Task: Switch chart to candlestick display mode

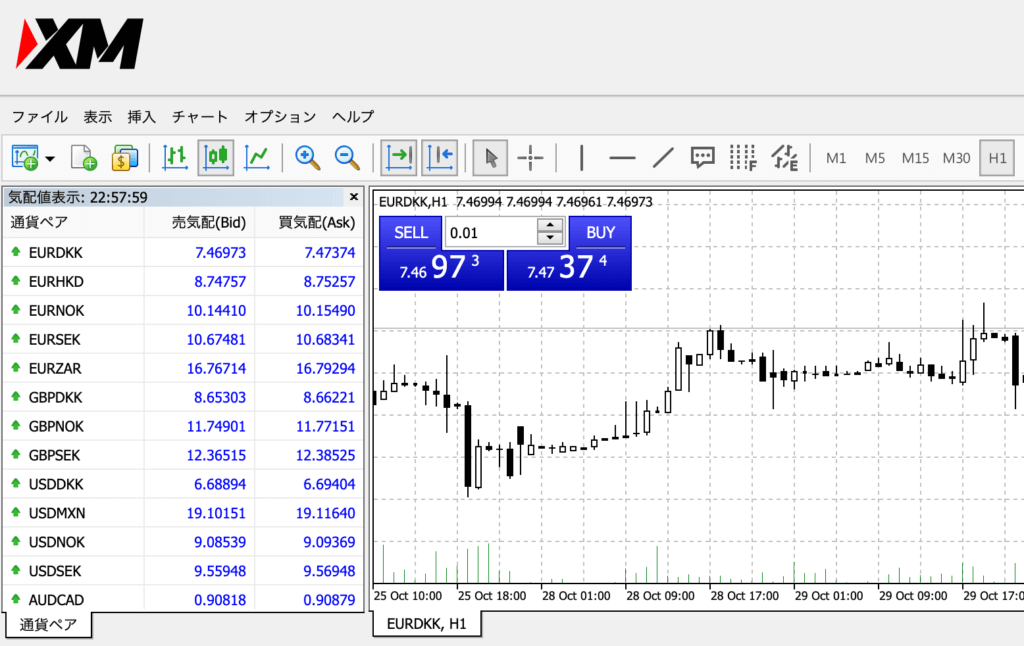Action: tap(216, 157)
